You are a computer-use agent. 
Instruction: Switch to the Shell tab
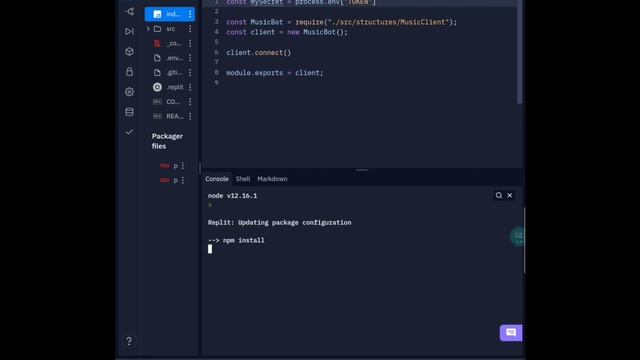[243, 179]
